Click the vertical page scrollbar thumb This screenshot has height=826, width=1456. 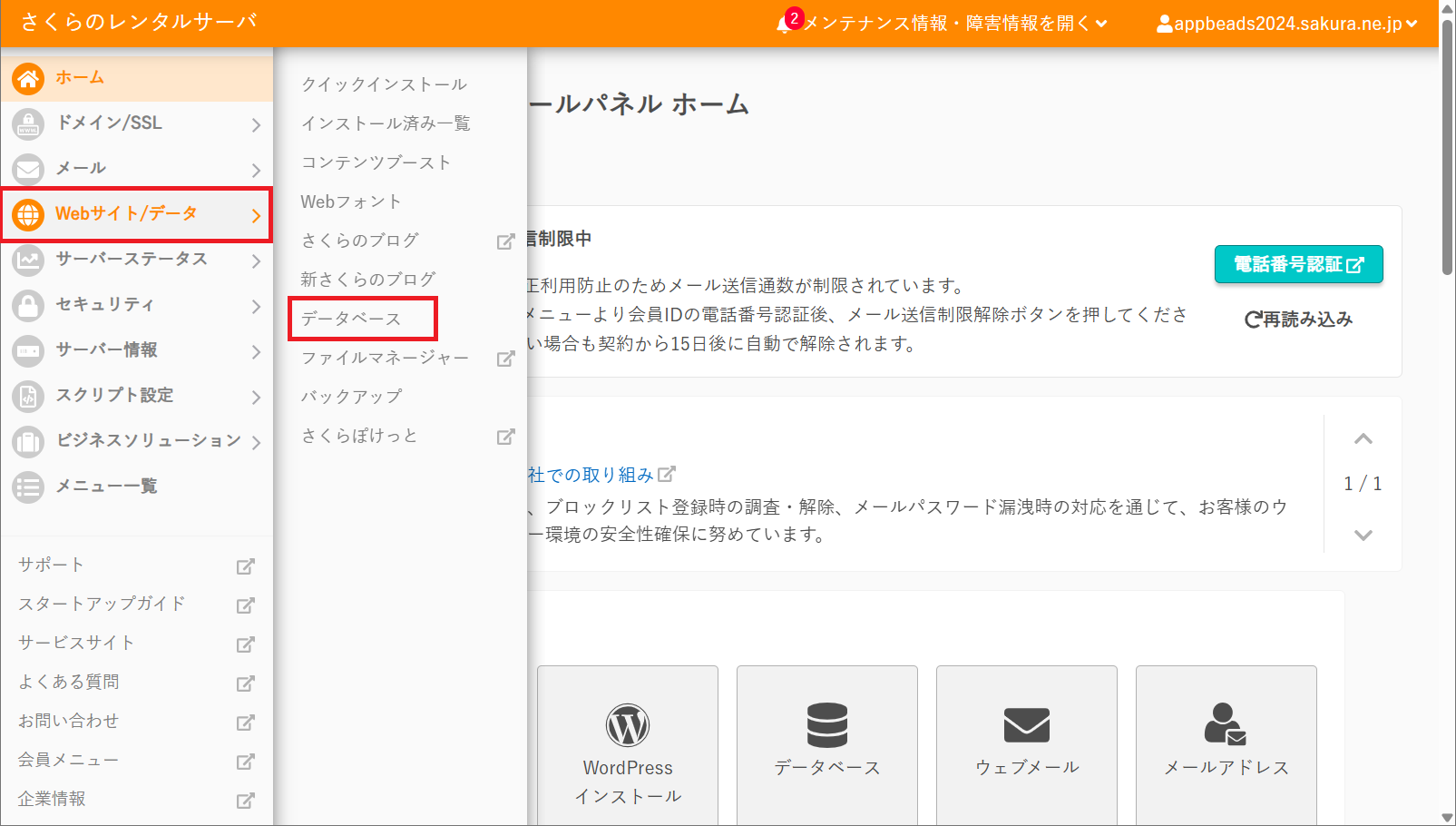pyautogui.click(x=1448, y=145)
